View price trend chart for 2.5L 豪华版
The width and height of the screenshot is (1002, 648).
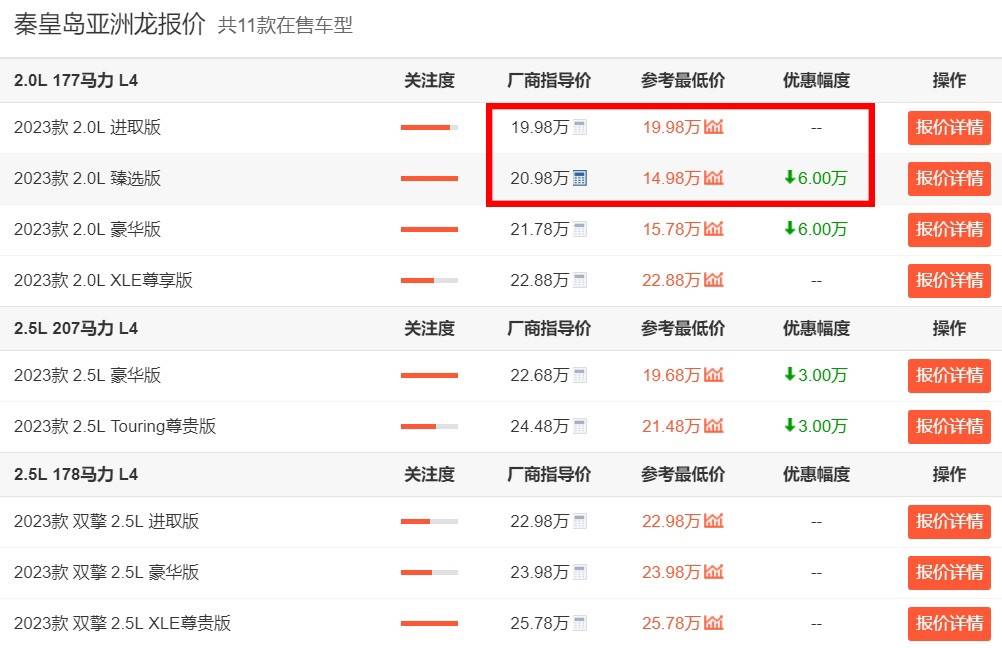coord(714,374)
